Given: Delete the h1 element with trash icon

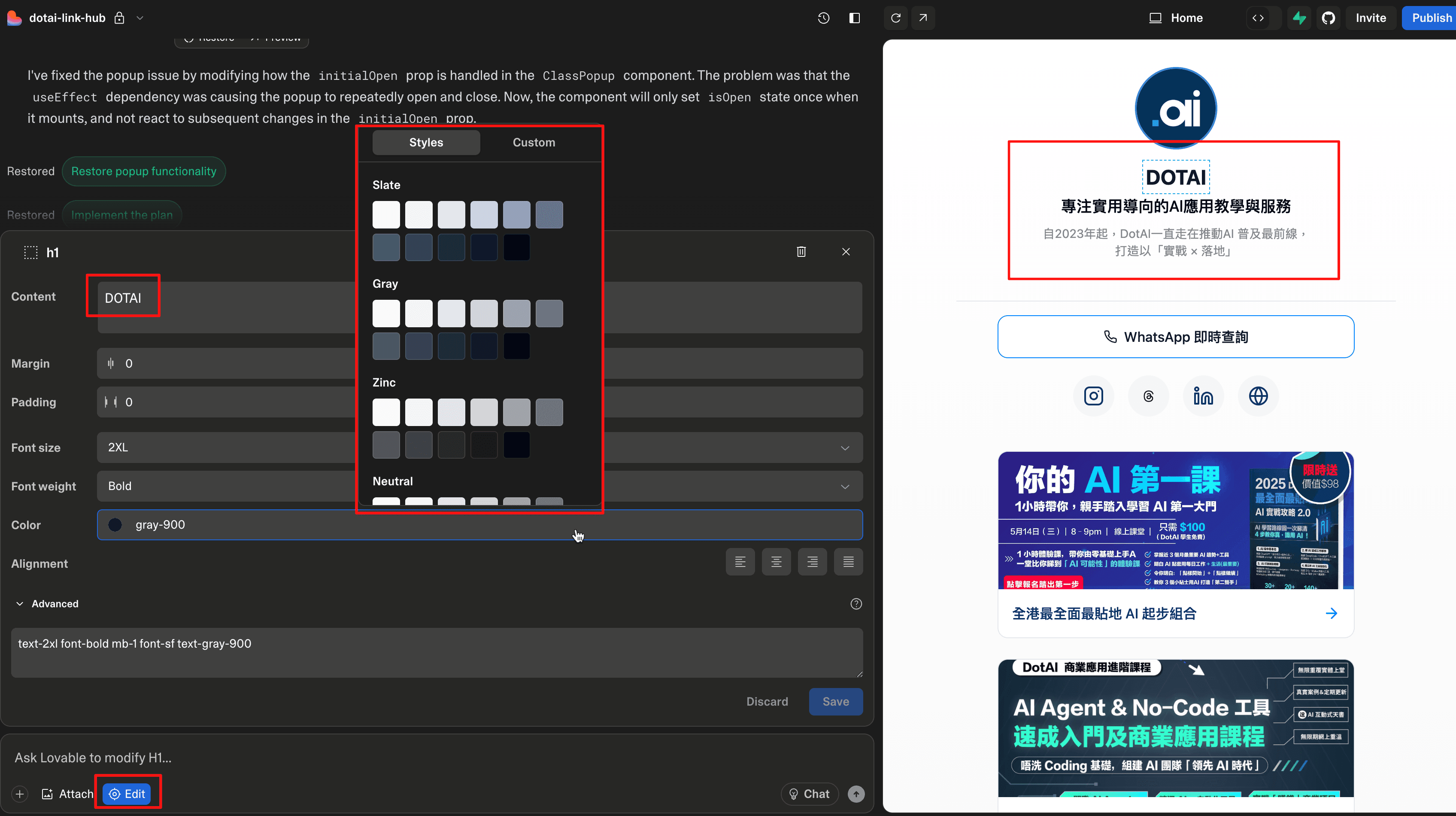Looking at the screenshot, I should point(801,252).
